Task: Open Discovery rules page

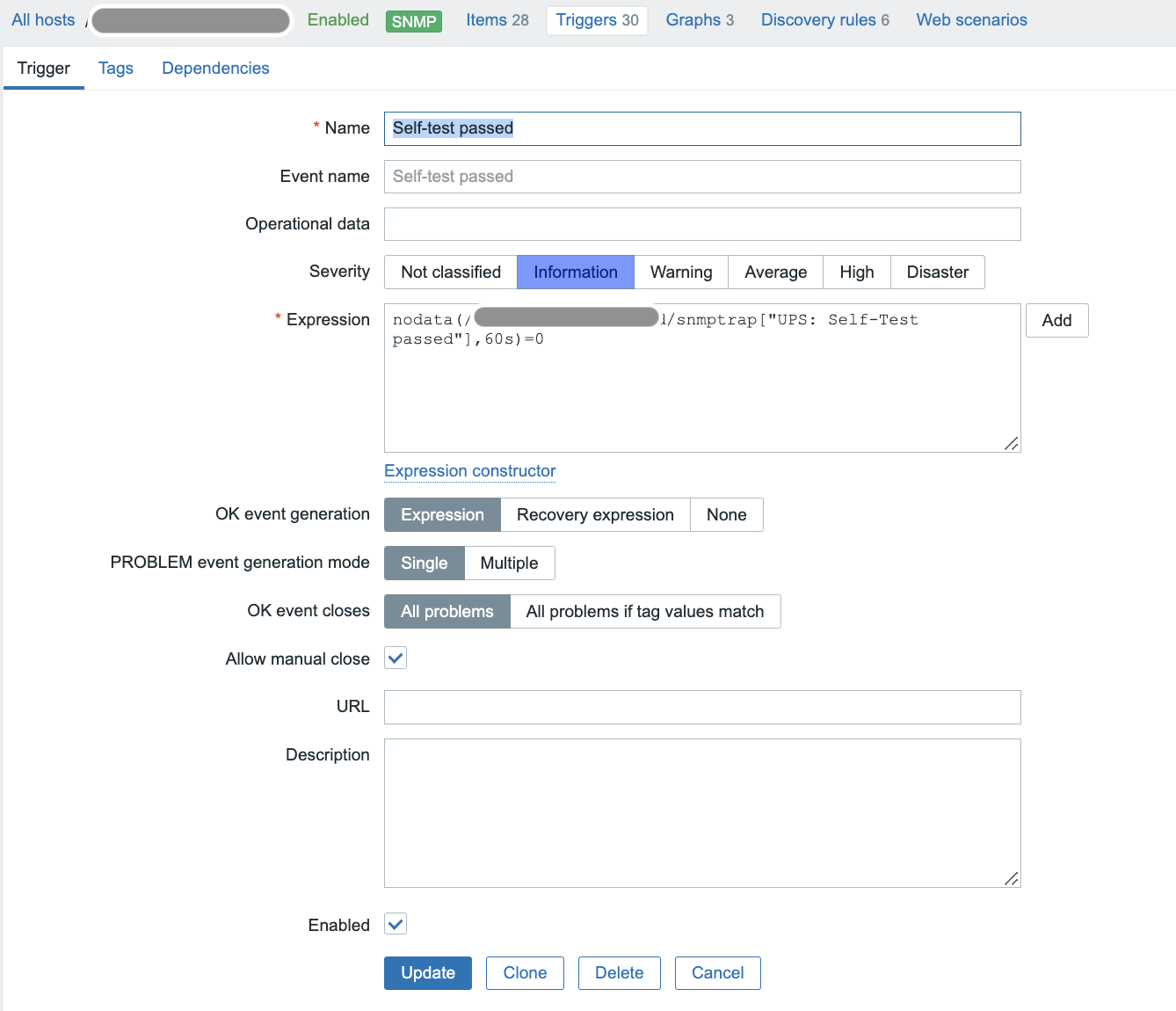Action: click(824, 20)
